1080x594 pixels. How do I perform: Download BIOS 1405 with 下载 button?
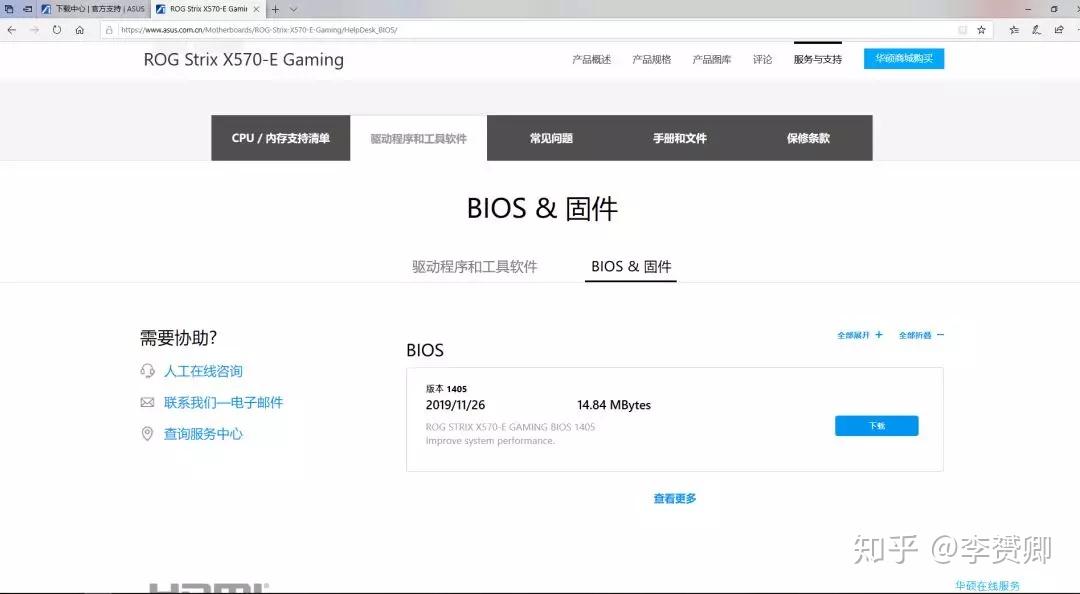coord(876,425)
